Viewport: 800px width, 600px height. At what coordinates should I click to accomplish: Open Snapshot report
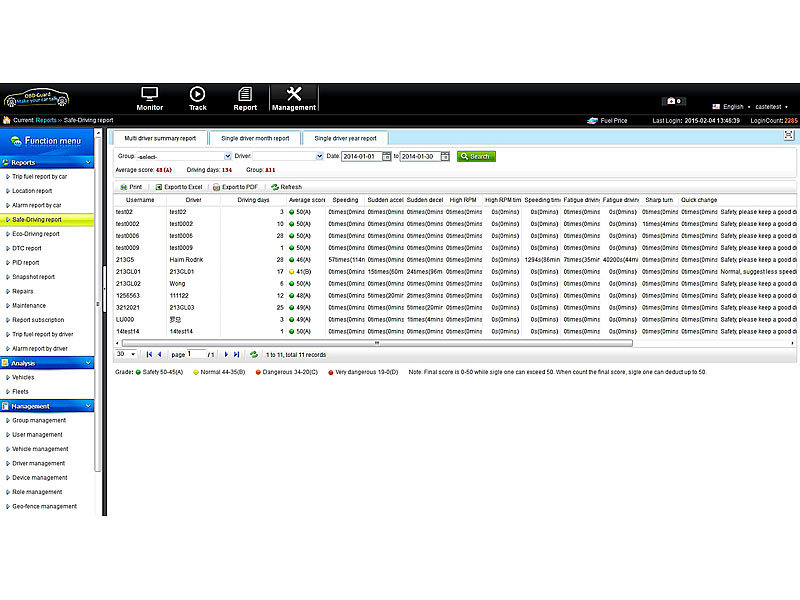(33, 277)
